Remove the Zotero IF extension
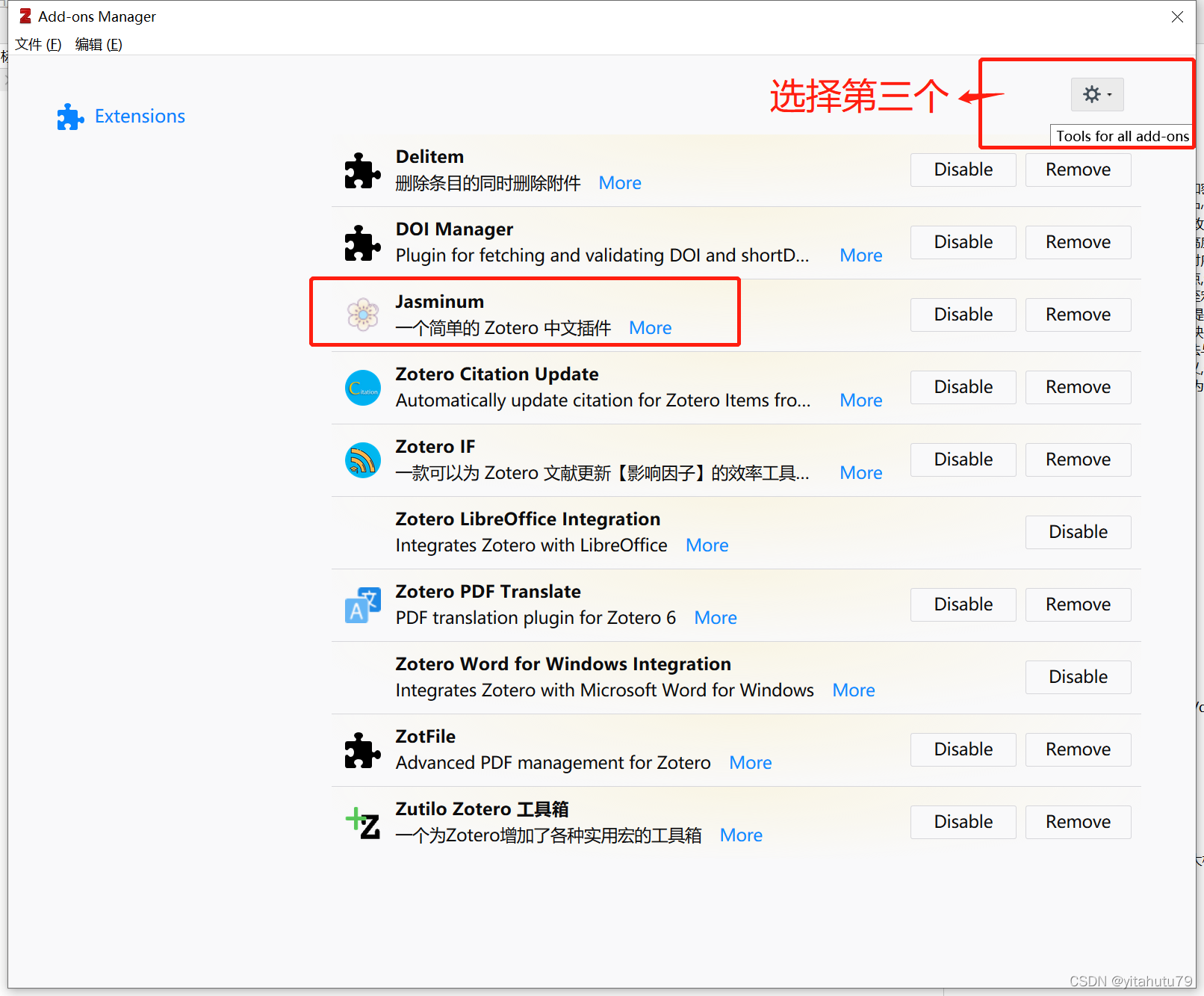1204x996 pixels. [1078, 460]
